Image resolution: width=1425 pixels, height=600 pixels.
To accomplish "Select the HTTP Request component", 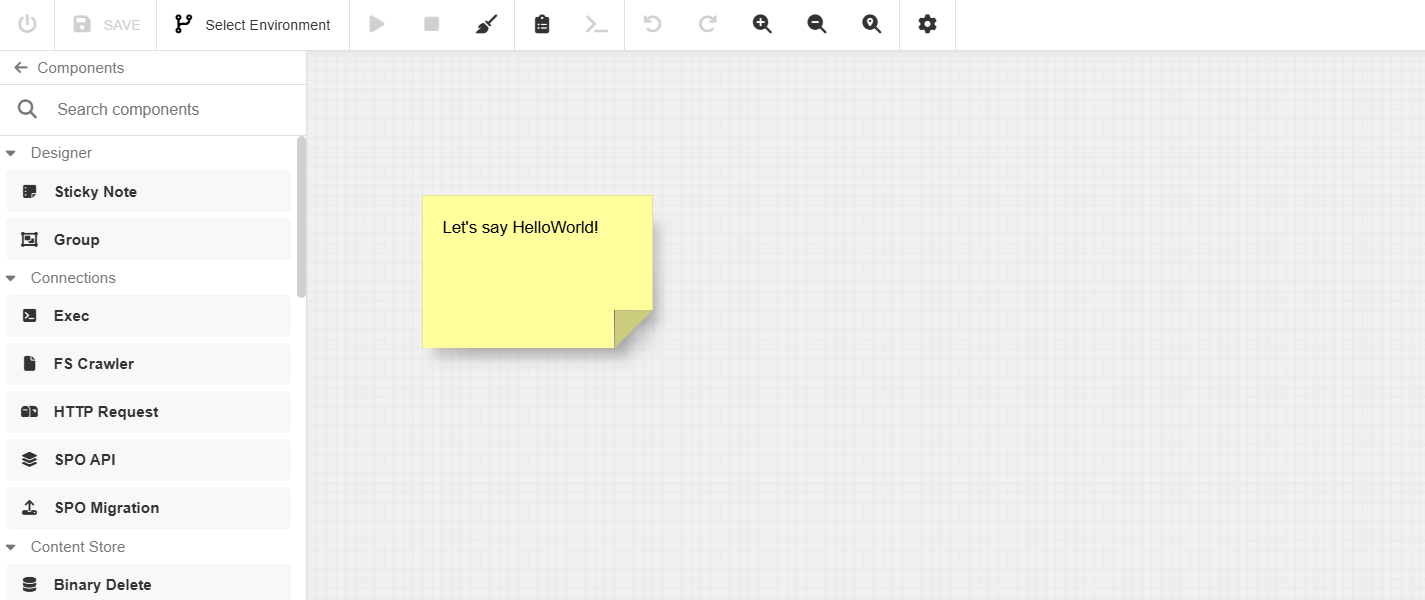I will [148, 412].
